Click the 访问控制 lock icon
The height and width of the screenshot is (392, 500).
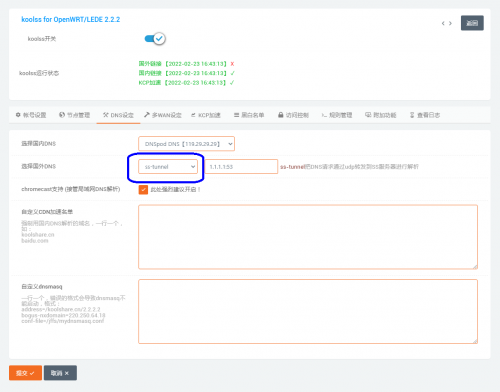(x=281, y=115)
